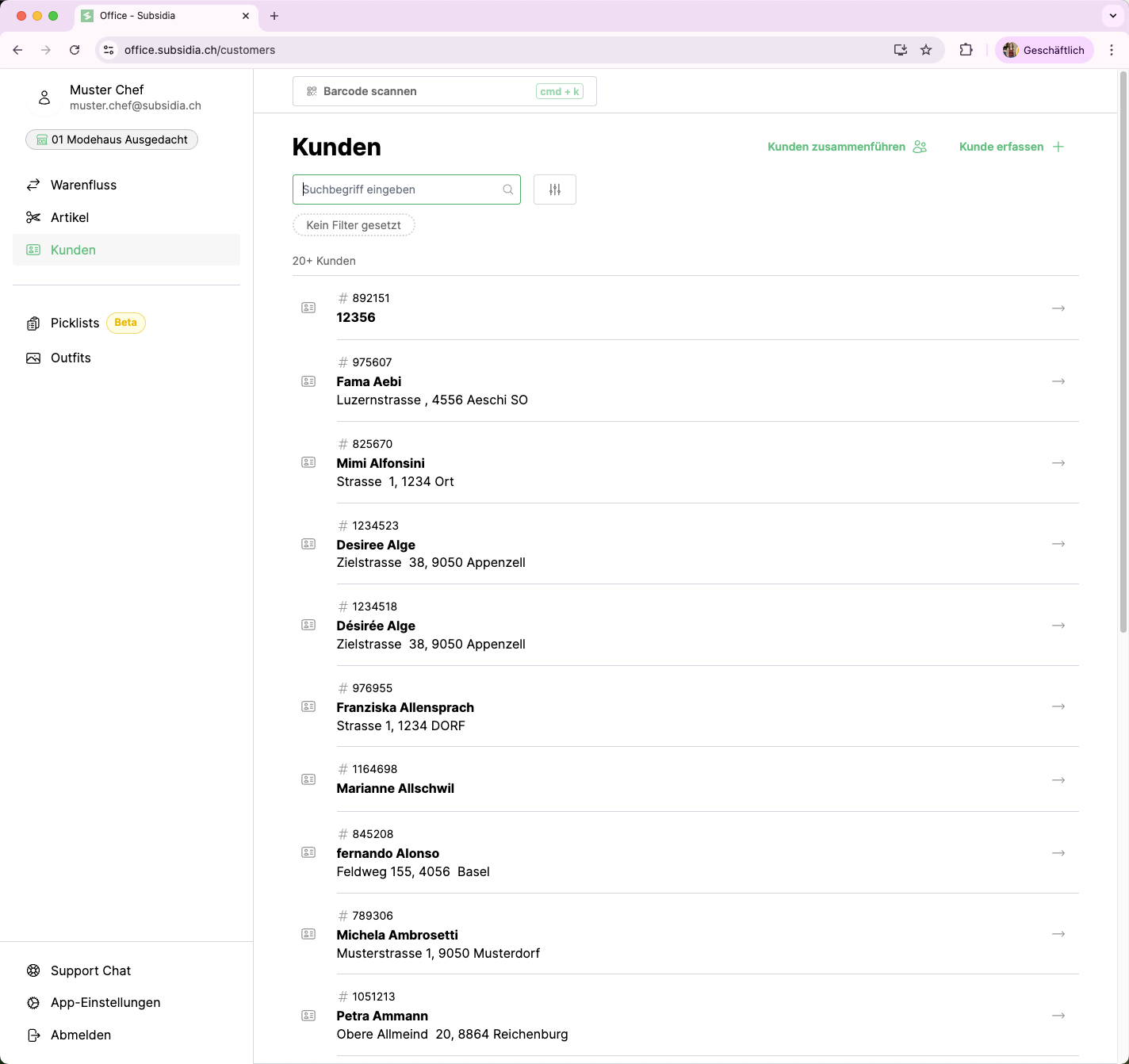Click the search magnifier icon

click(507, 189)
